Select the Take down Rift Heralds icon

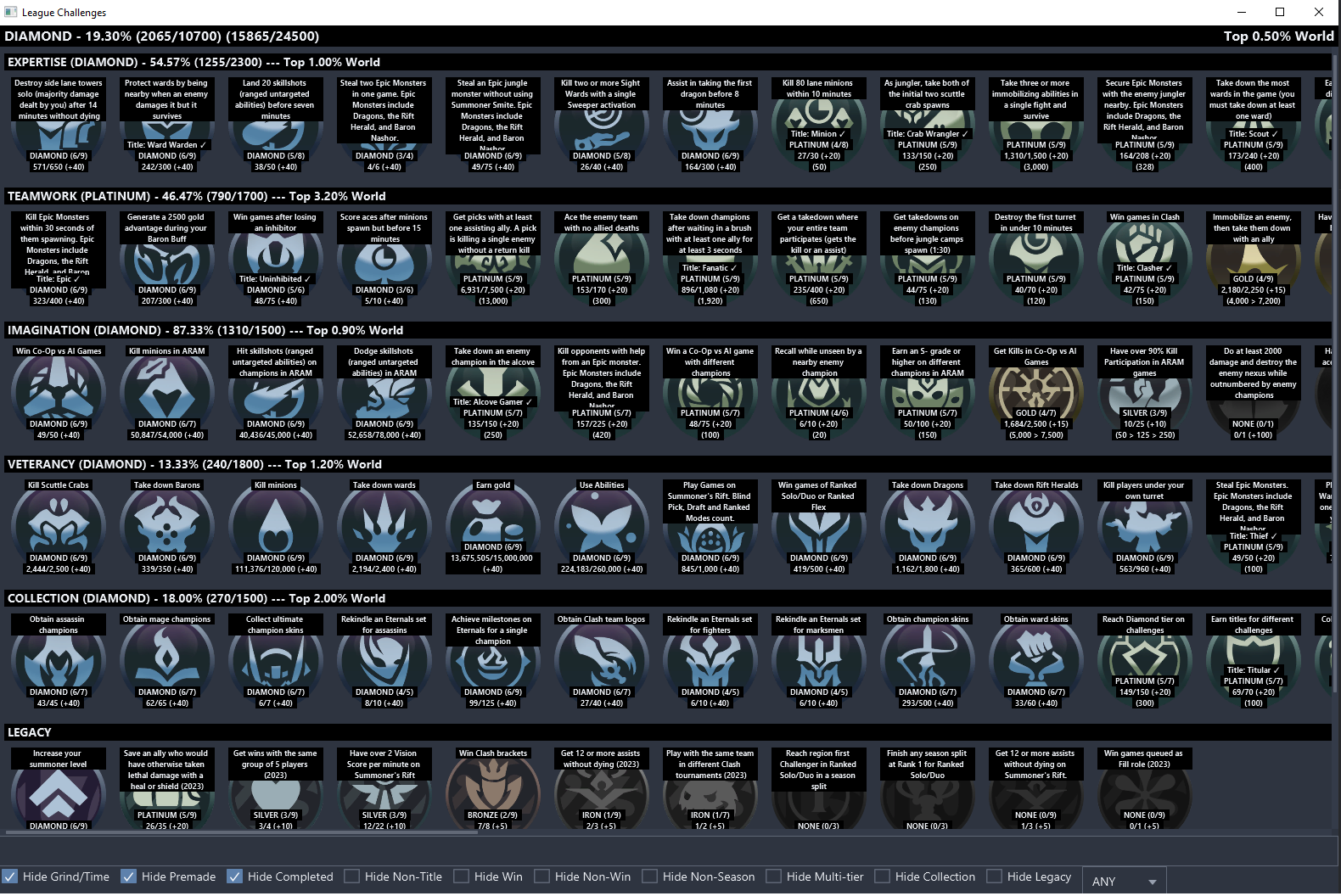click(1036, 527)
